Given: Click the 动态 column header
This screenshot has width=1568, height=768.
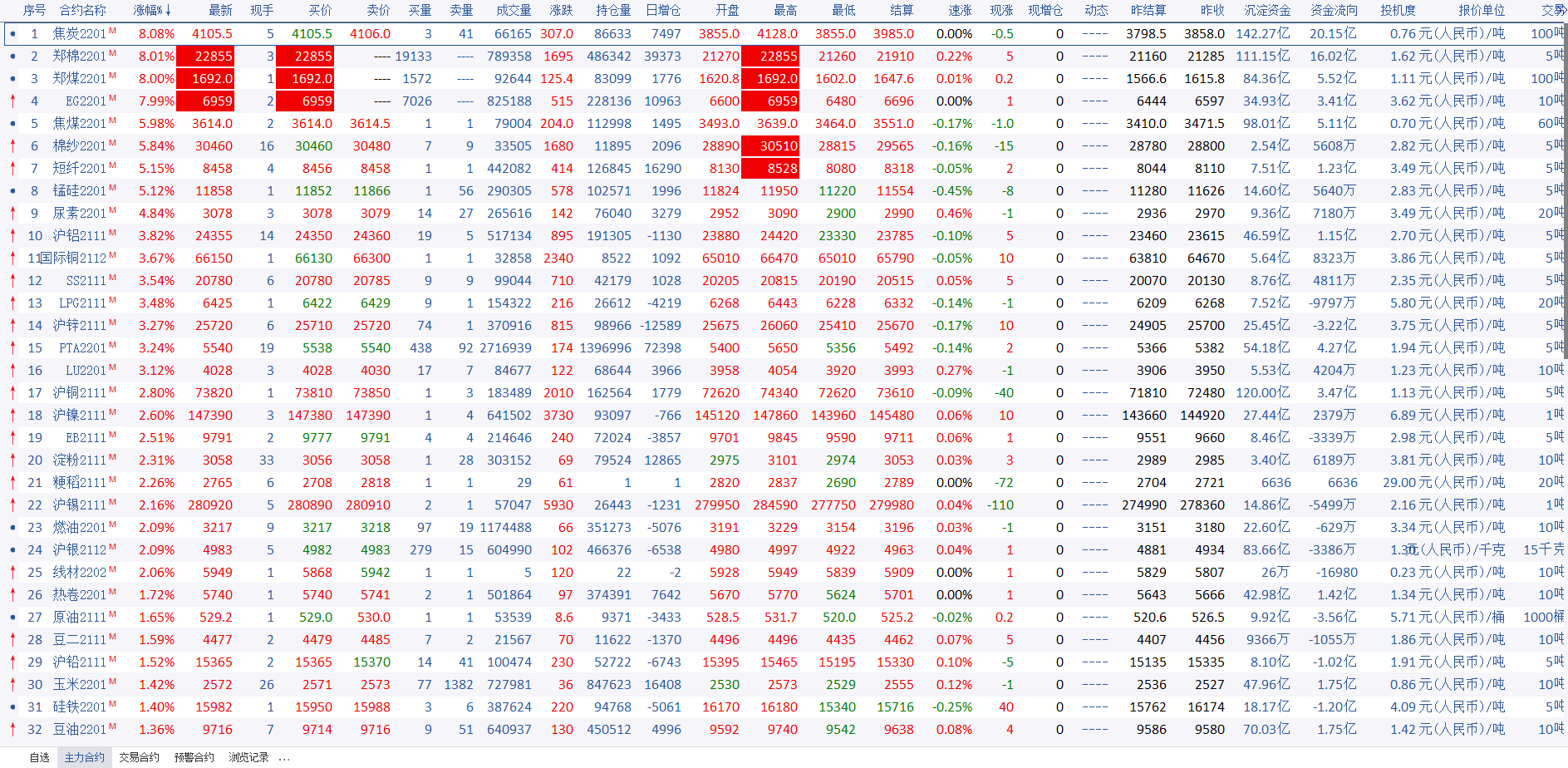Looking at the screenshot, I should click(x=1096, y=10).
